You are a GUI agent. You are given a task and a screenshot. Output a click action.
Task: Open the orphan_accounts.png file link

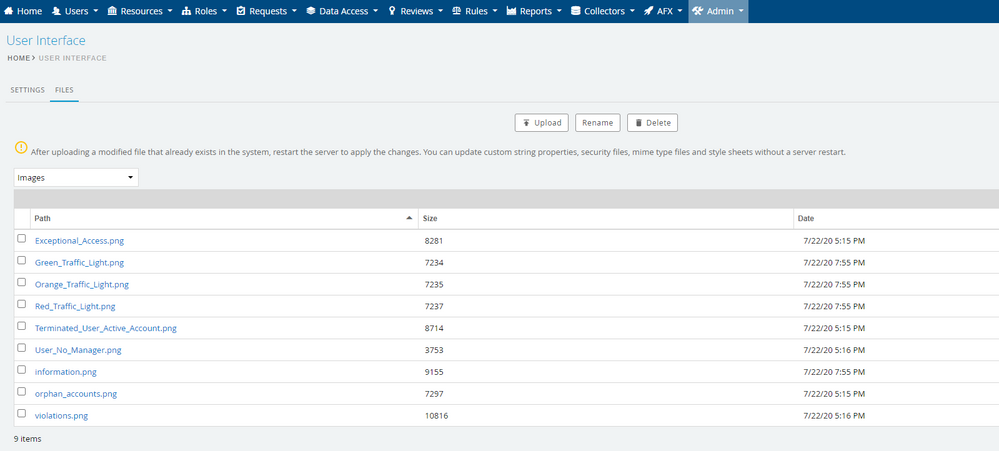(76, 394)
